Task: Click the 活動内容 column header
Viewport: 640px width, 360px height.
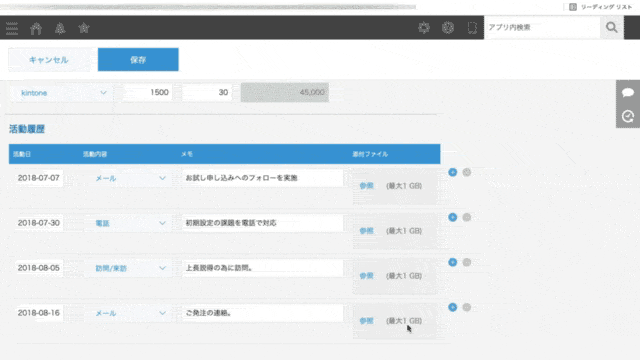Action: [95, 154]
